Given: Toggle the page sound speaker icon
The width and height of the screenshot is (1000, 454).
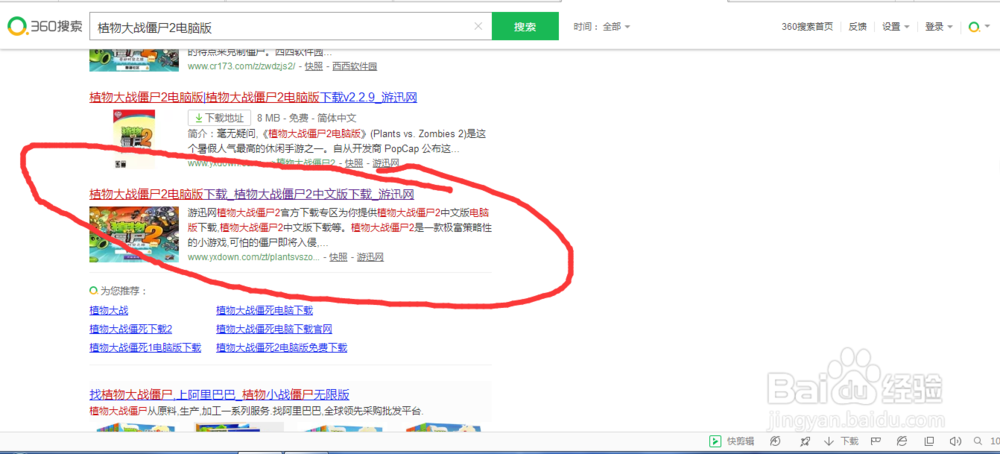Looking at the screenshot, I should pos(955,441).
